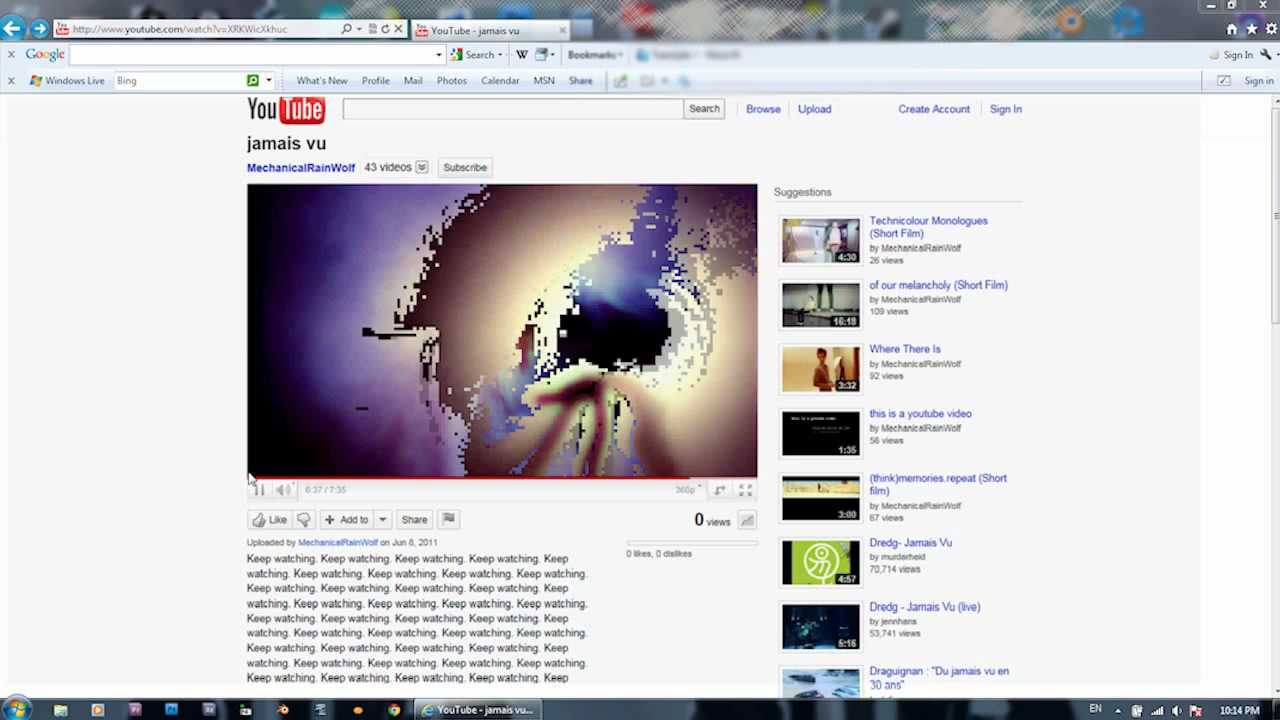The image size is (1280, 720).
Task: Show video statistics next to views
Action: click(x=747, y=520)
